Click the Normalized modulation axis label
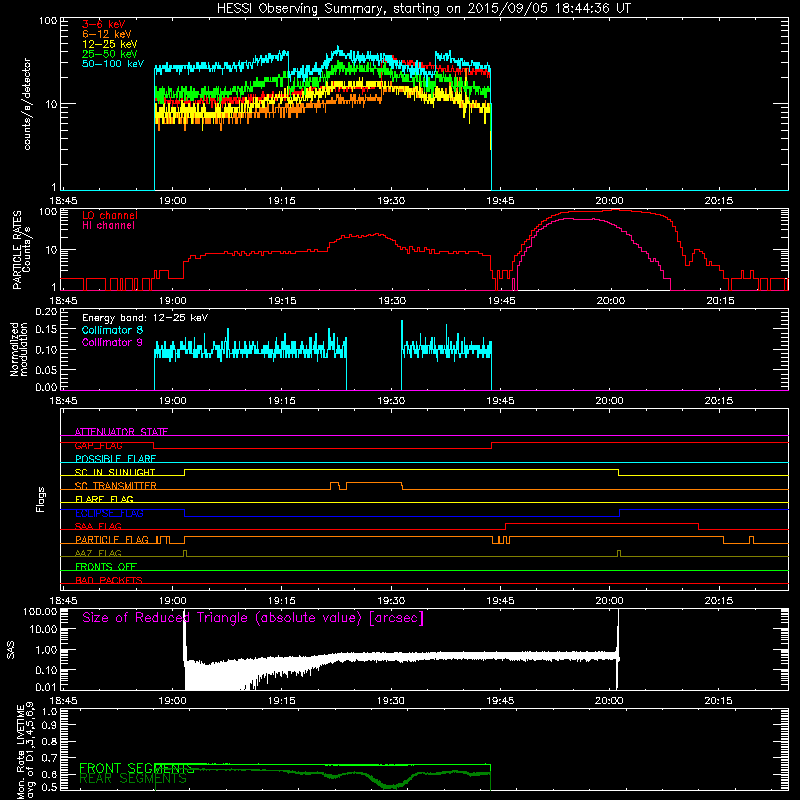Viewport: 800px width, 800px height. pyautogui.click(x=19, y=349)
